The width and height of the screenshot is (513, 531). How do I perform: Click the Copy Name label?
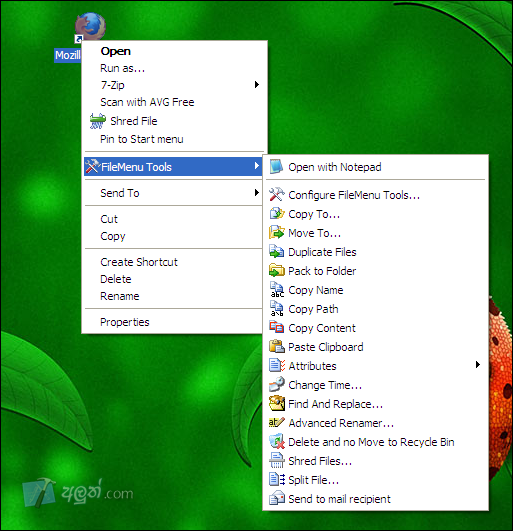(x=316, y=290)
